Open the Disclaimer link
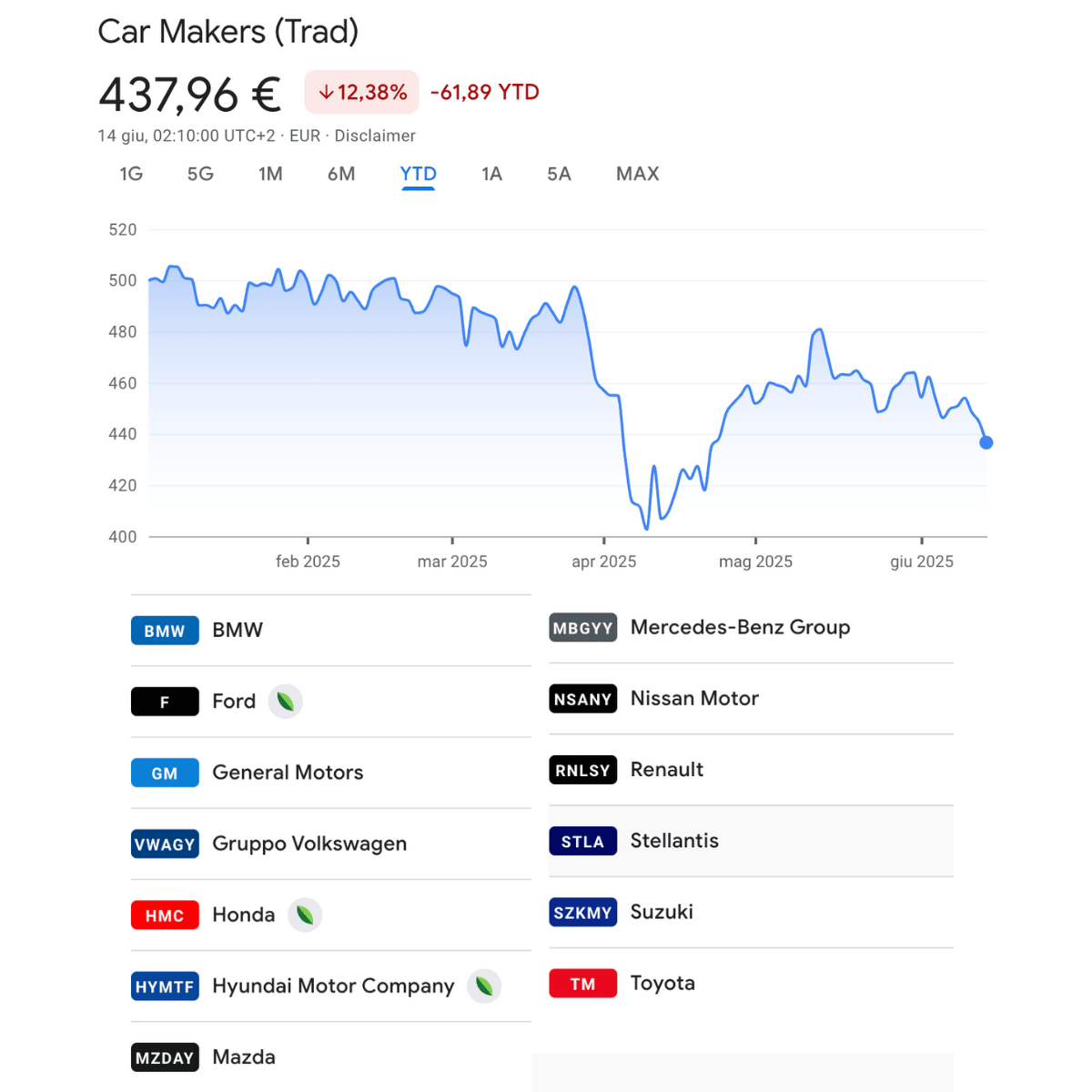The image size is (1092, 1092). coord(375,136)
